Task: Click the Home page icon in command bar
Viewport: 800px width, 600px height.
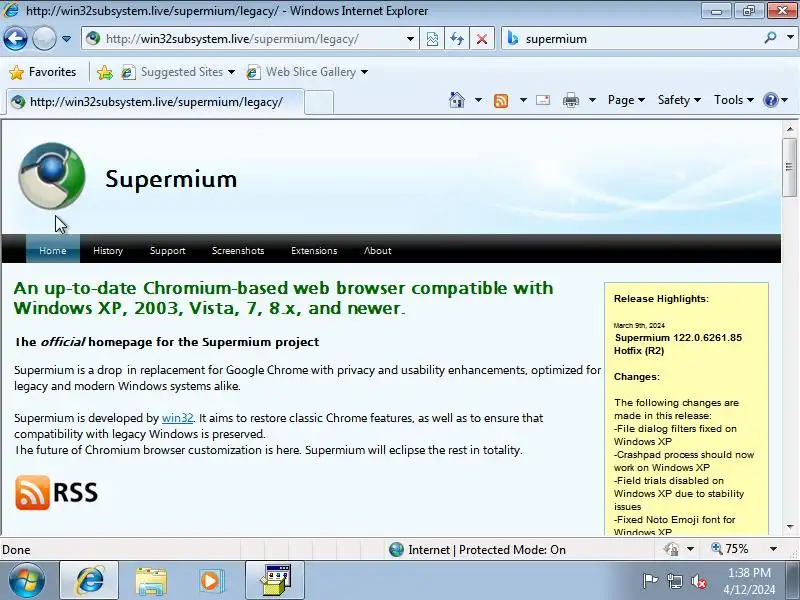Action: tap(457, 100)
